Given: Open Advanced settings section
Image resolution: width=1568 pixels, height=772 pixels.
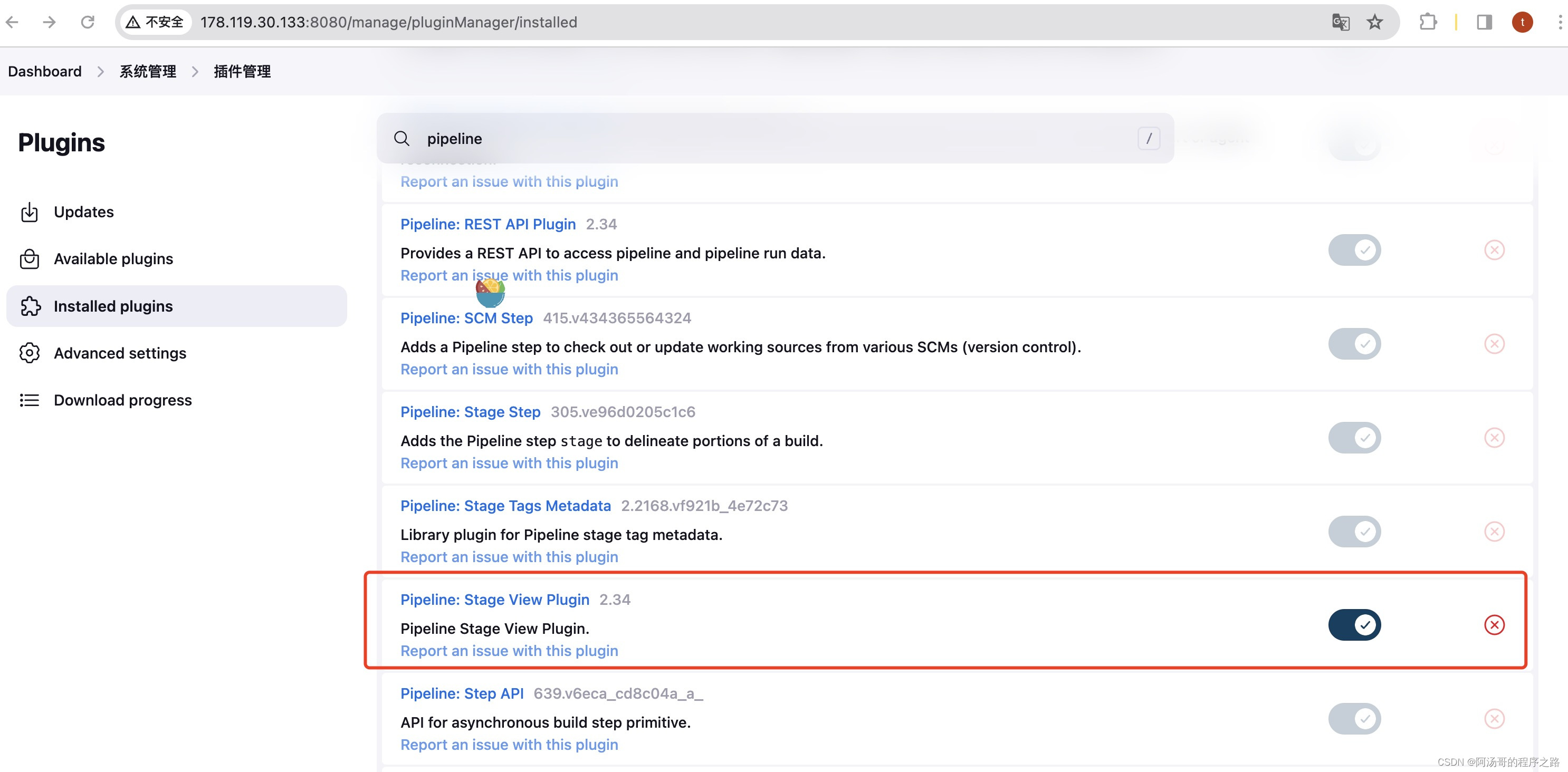Looking at the screenshot, I should point(177,353).
